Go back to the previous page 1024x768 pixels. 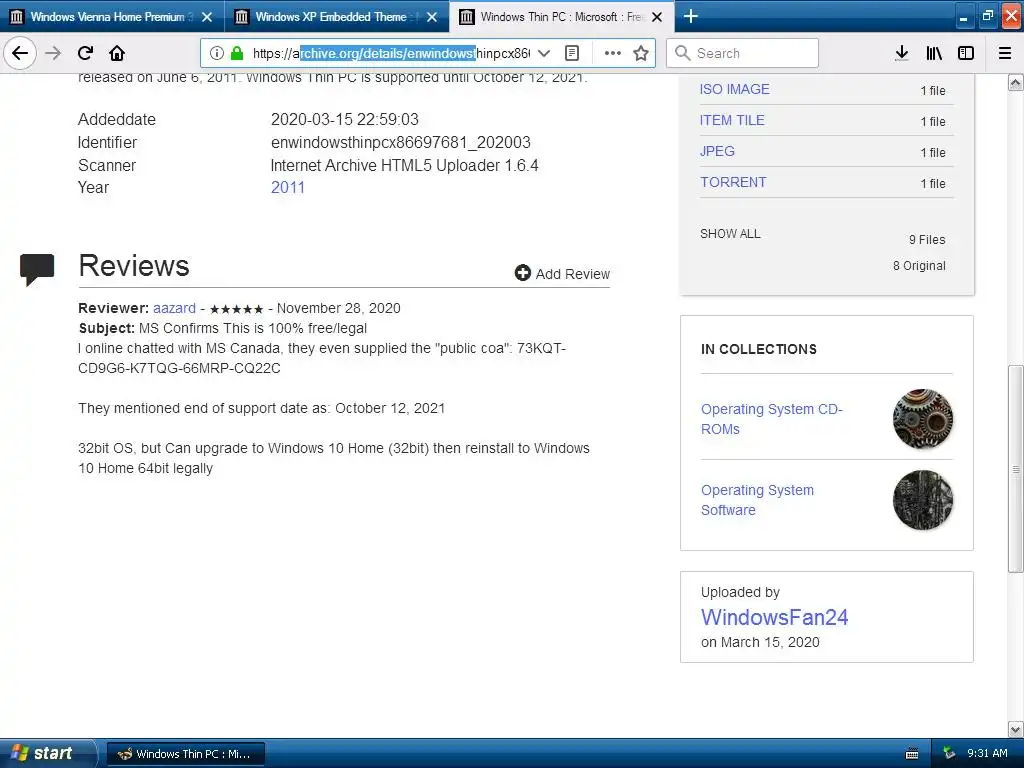(x=20, y=53)
